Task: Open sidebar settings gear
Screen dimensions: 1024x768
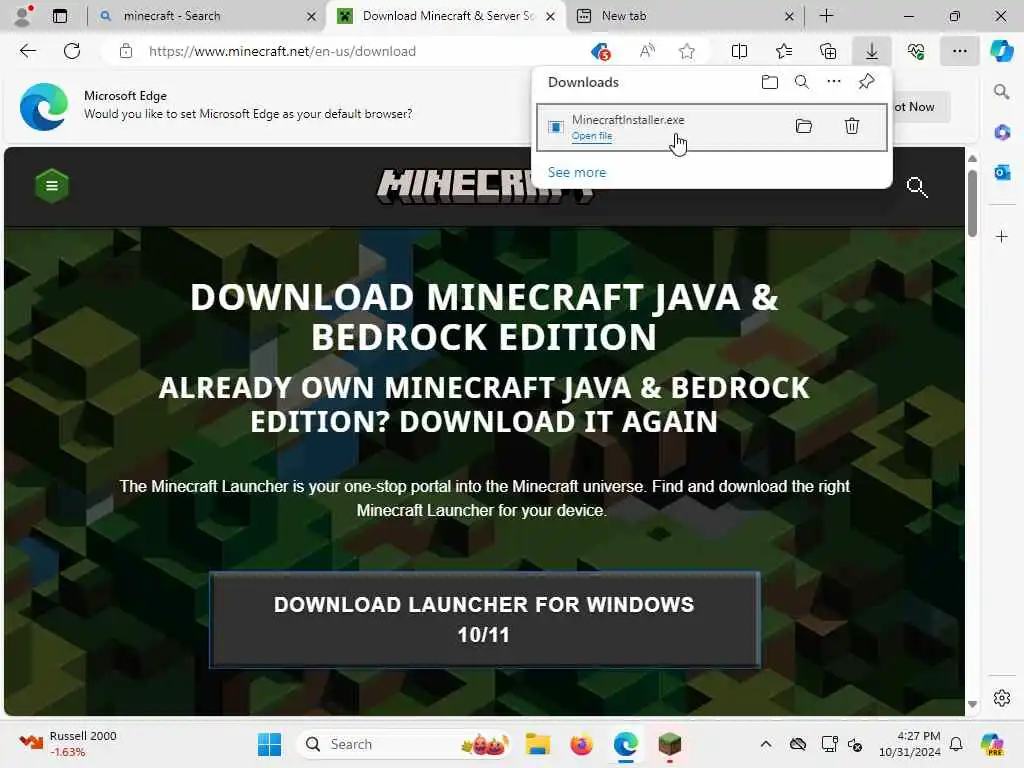Action: 1002,698
